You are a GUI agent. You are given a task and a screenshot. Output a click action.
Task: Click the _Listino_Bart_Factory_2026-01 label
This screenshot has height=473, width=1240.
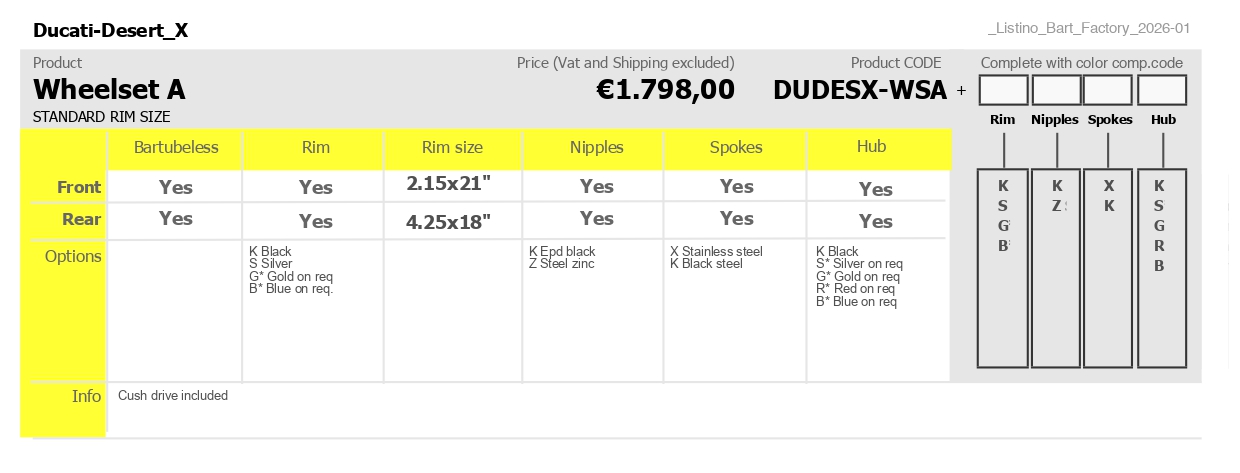coord(1088,29)
